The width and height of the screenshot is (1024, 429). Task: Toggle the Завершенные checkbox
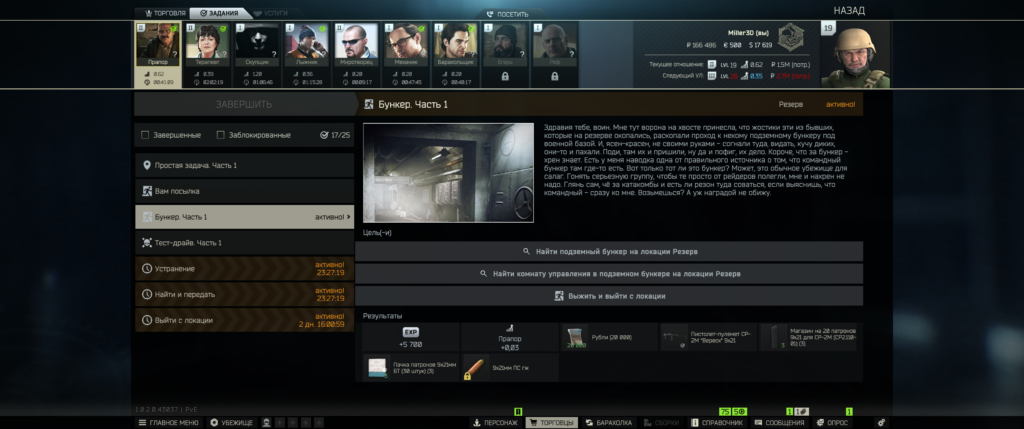coord(146,135)
